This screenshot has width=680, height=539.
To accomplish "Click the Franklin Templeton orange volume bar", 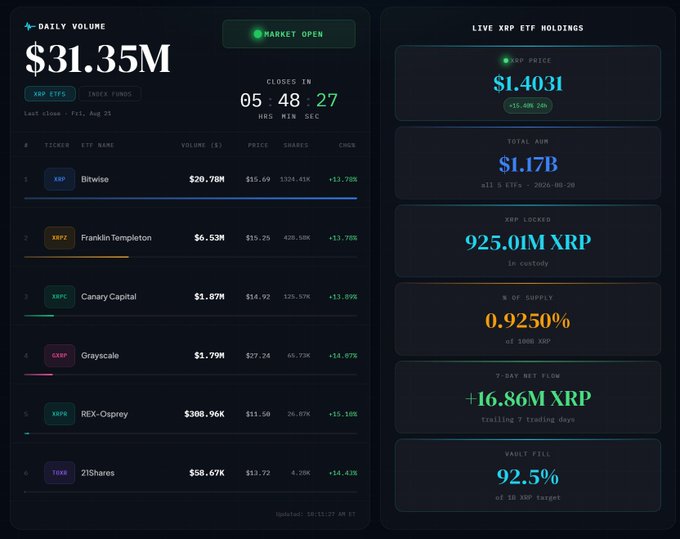I will (x=76, y=257).
